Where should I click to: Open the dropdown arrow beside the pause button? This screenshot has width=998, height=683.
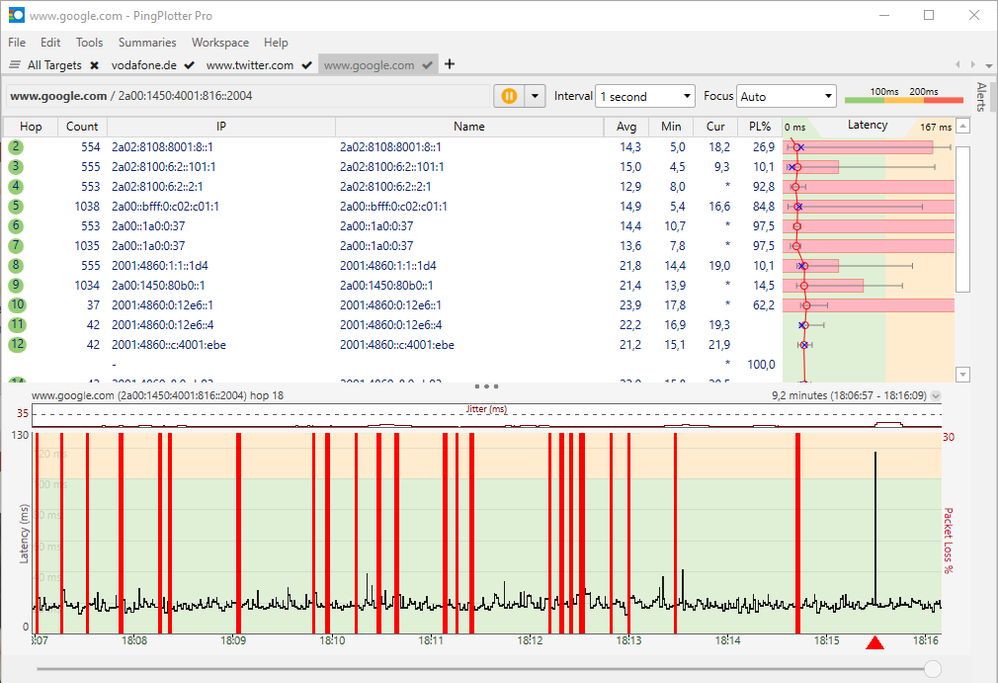(535, 96)
